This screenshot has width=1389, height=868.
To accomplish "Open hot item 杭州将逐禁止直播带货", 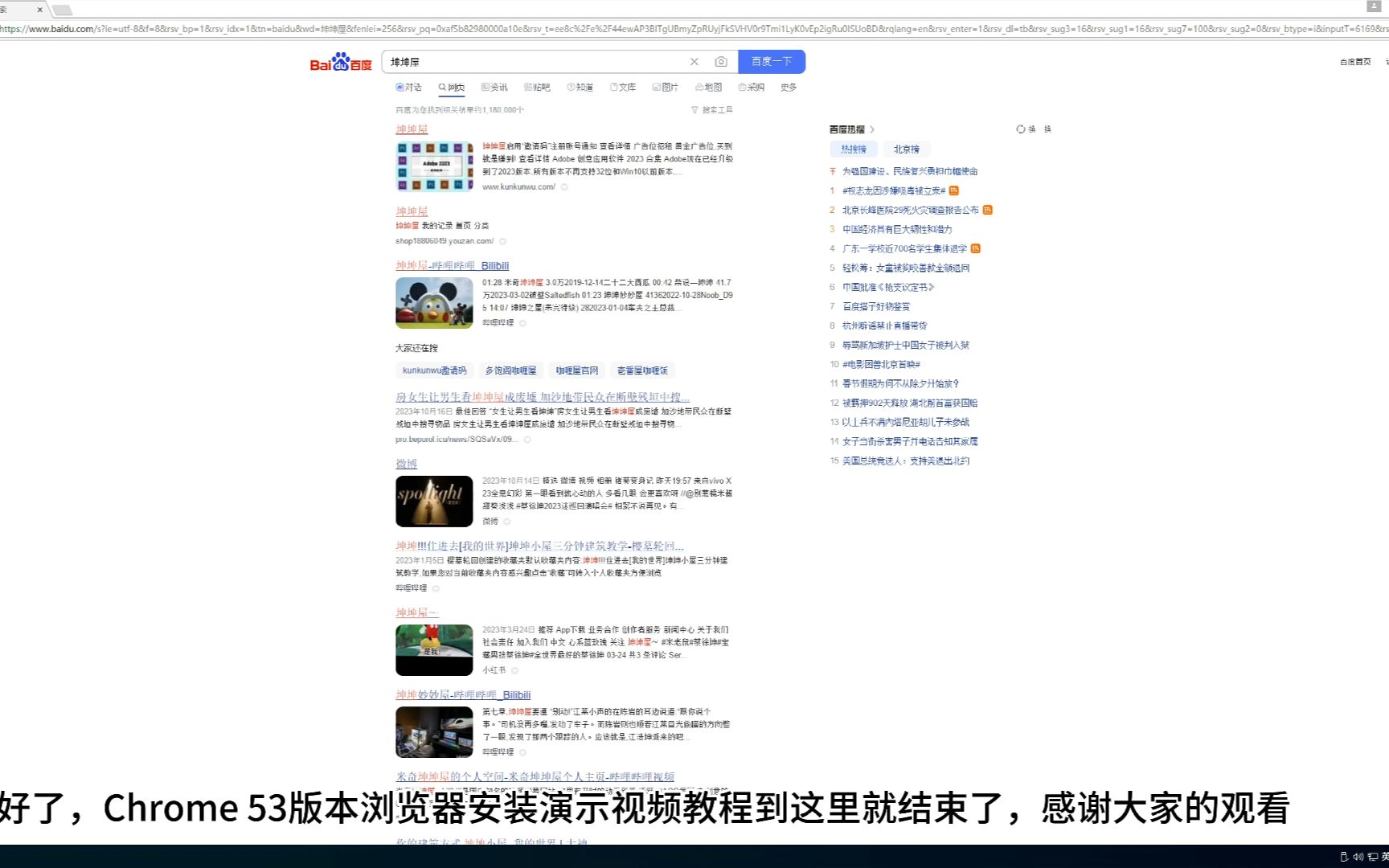I will point(884,325).
